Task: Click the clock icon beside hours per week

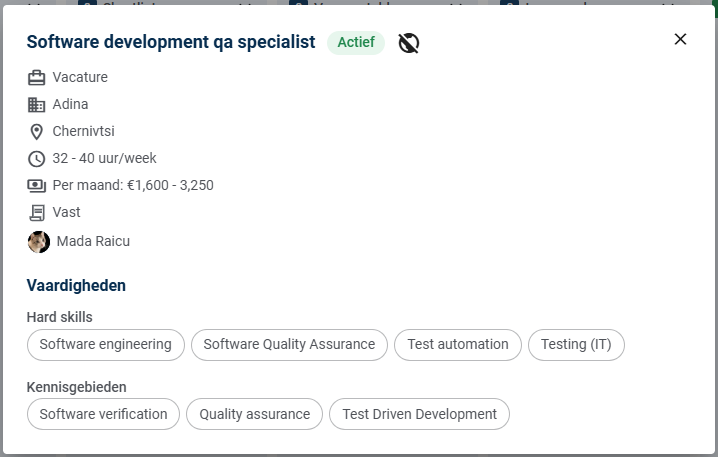Action: point(37,158)
